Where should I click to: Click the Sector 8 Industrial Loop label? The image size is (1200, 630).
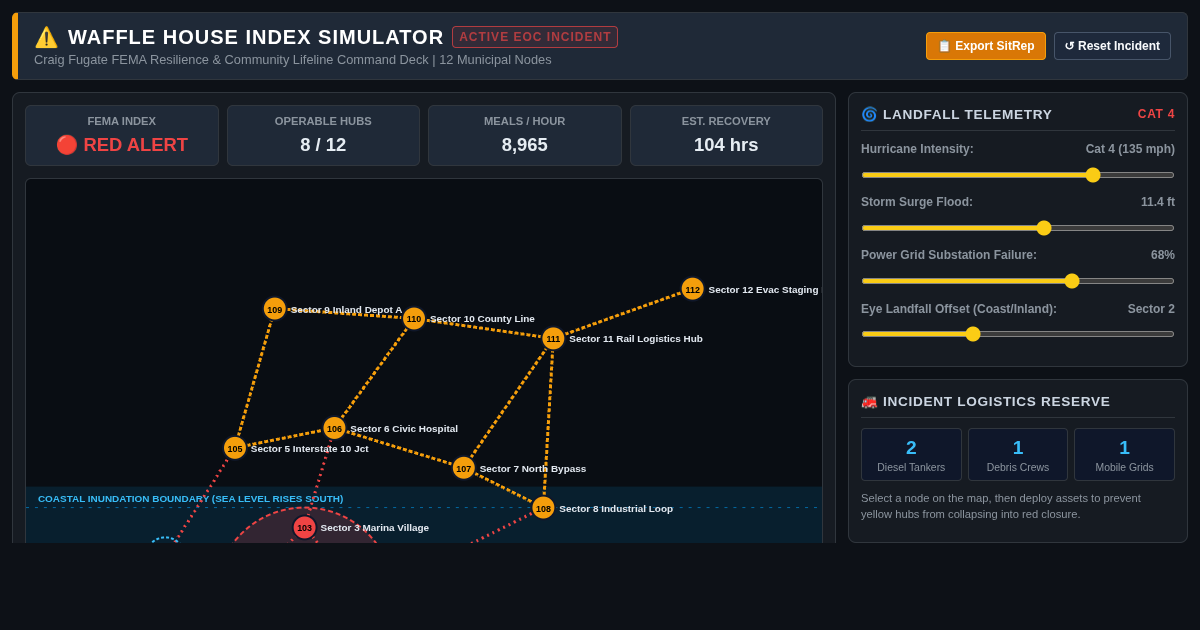[x=616, y=509]
